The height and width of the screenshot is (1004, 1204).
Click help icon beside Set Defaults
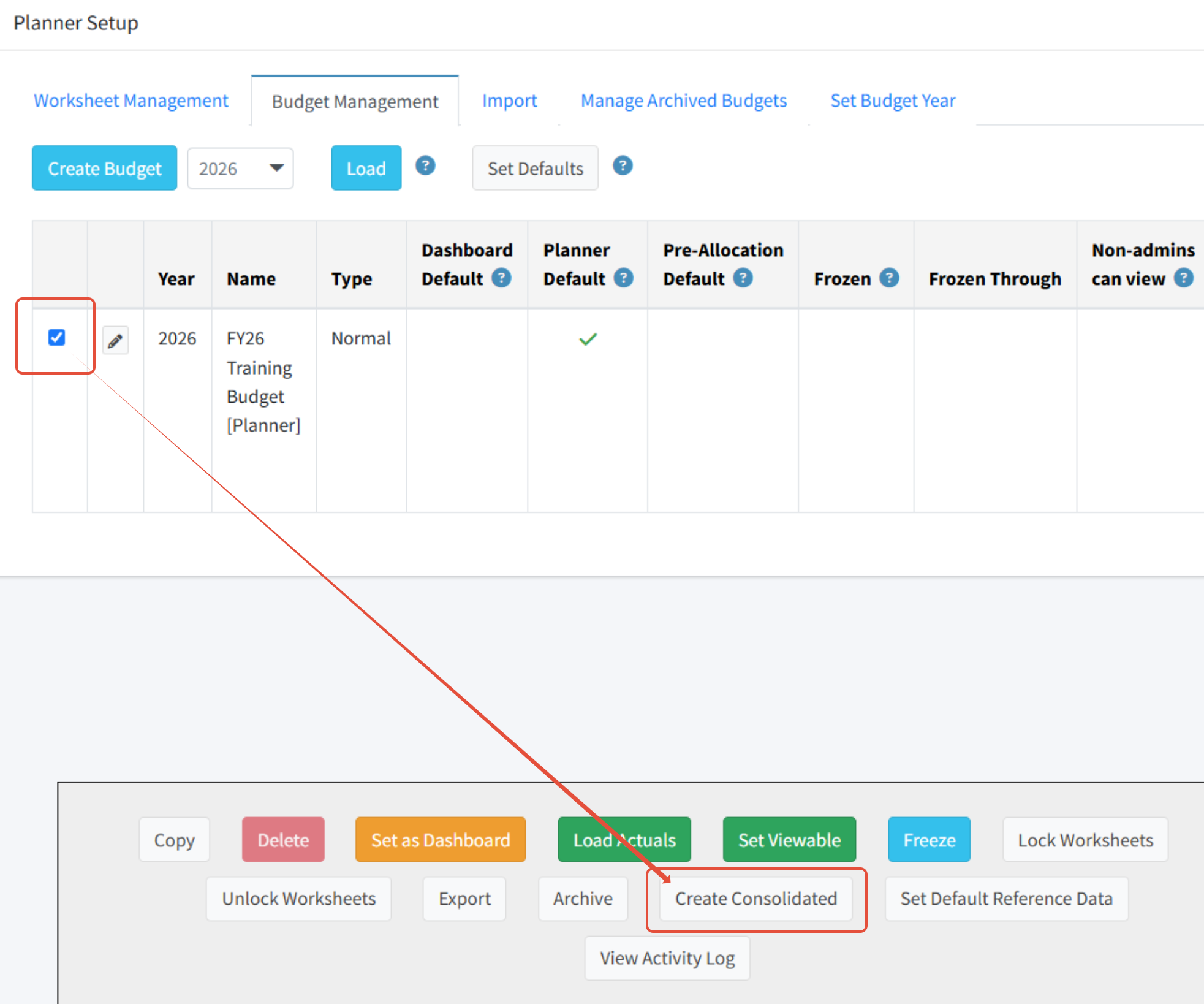tap(623, 166)
